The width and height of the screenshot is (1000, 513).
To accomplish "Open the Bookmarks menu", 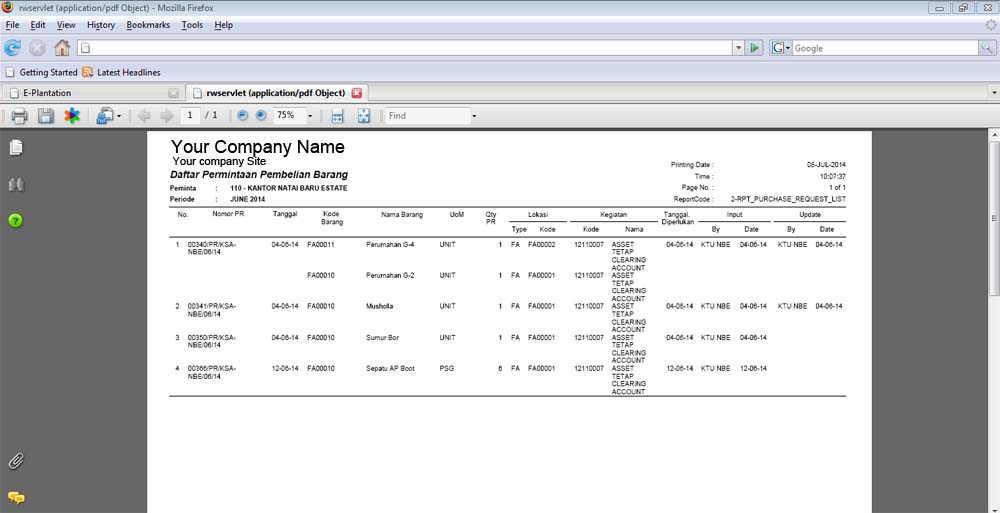I will coord(147,25).
